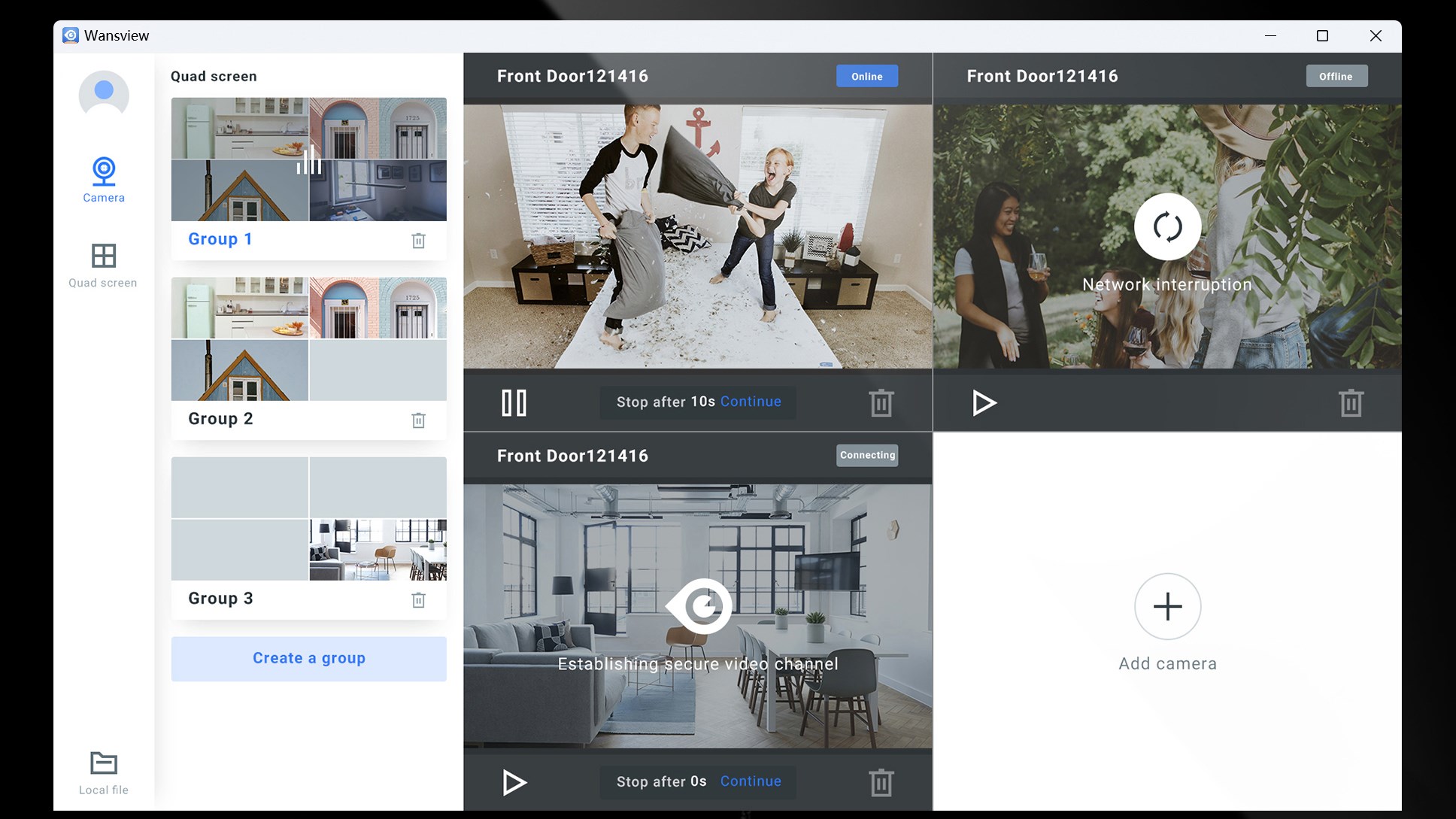
Task: Start playback on the connecting camera
Action: (x=513, y=782)
